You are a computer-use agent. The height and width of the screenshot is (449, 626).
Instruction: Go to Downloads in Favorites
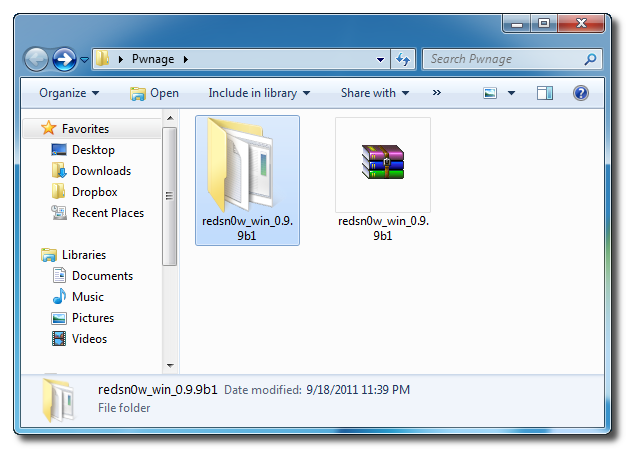coord(100,171)
